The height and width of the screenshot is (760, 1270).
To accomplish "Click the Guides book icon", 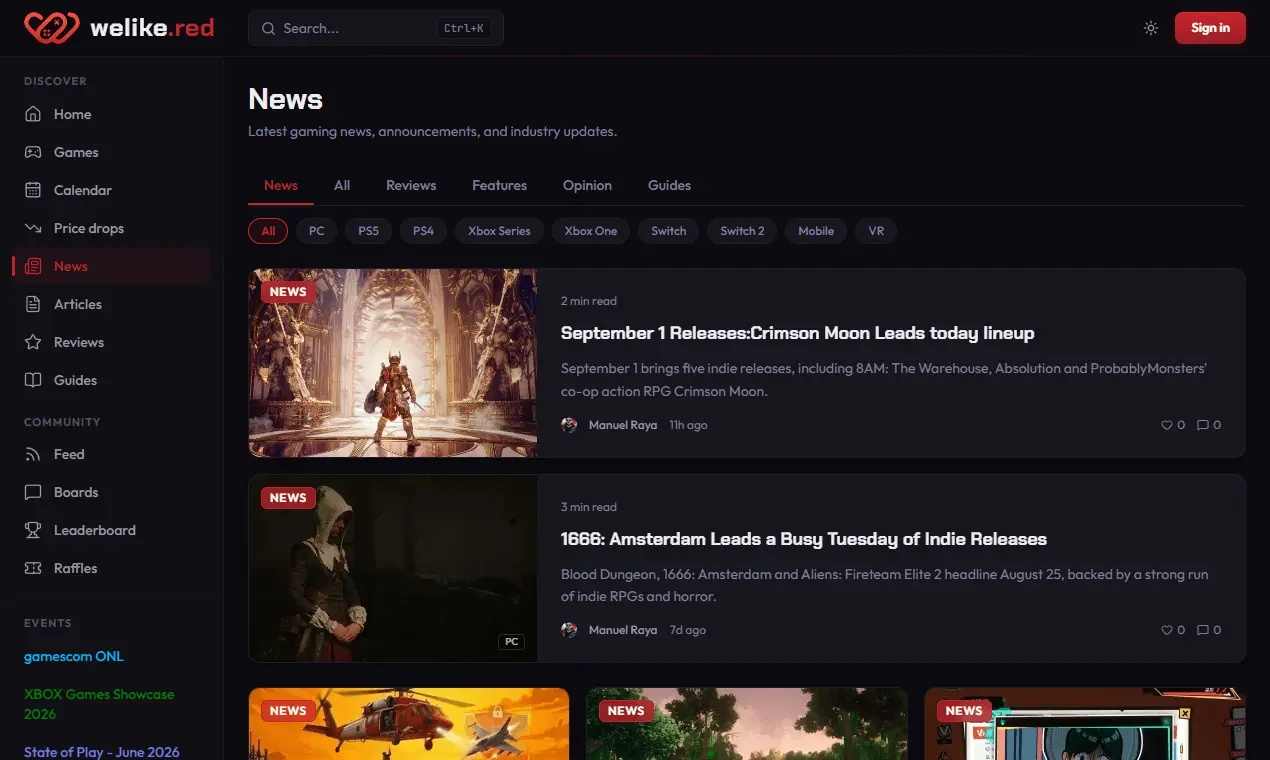I will pos(33,380).
